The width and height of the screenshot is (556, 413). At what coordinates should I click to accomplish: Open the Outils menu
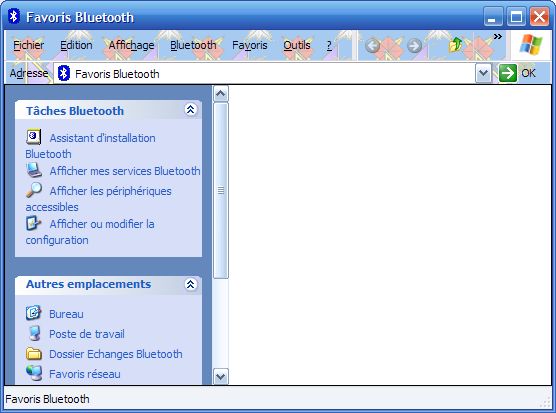click(297, 45)
